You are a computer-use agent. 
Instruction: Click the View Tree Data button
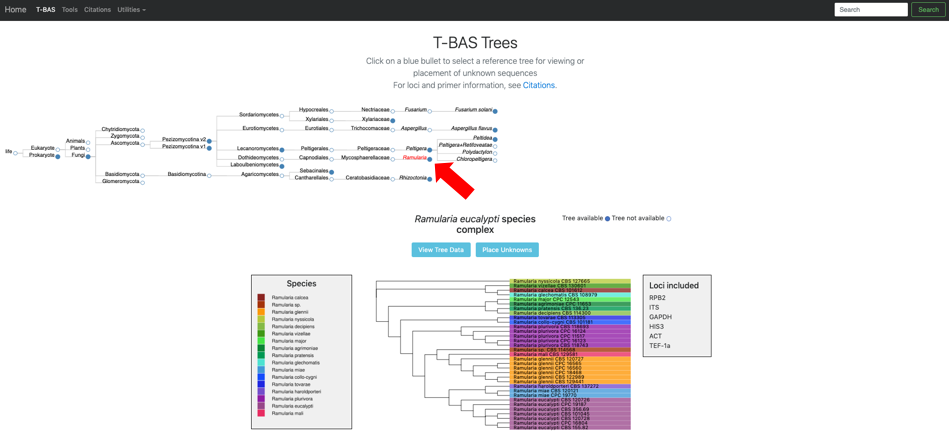tap(441, 250)
